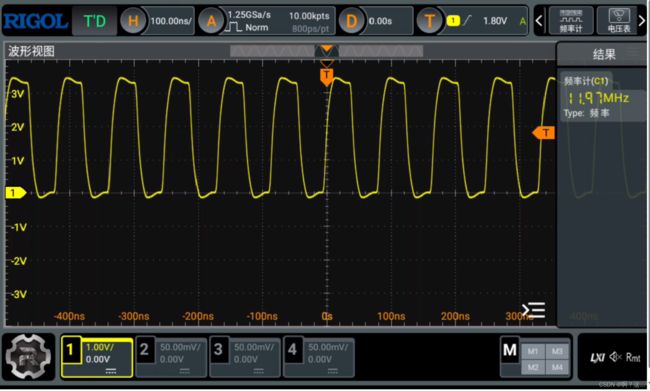Select math channel M4
The image size is (650, 391).
click(x=558, y=367)
